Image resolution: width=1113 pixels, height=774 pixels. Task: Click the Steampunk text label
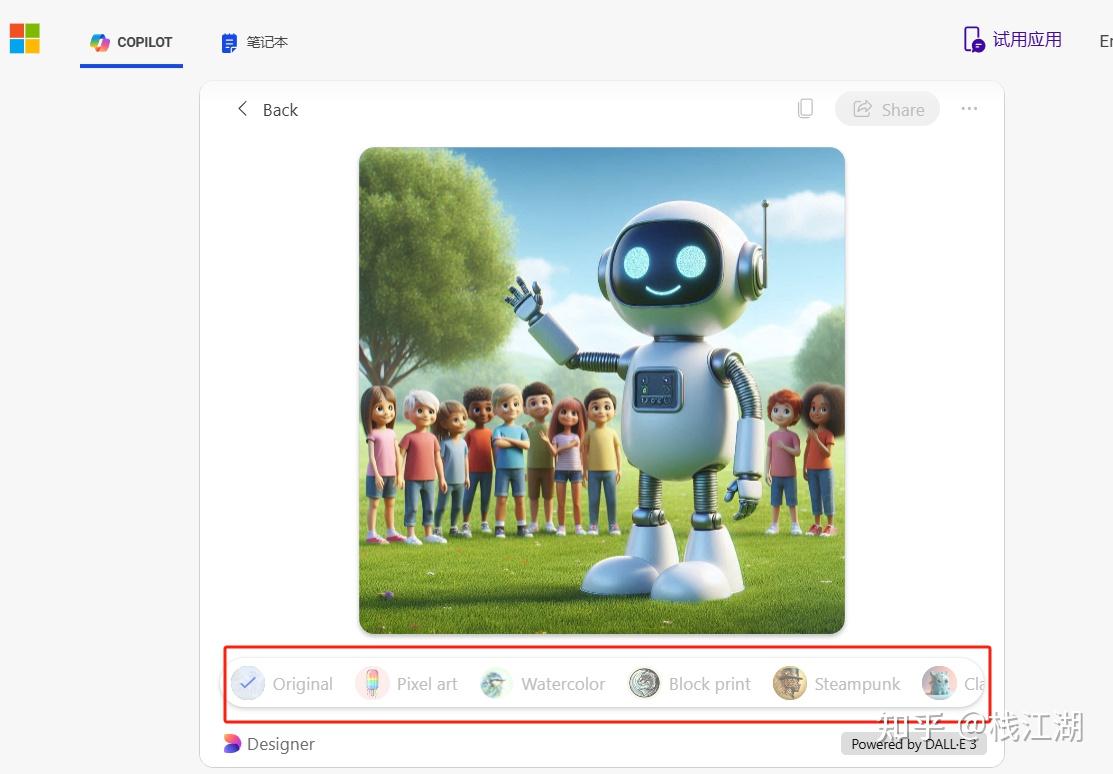pyautogui.click(x=857, y=684)
